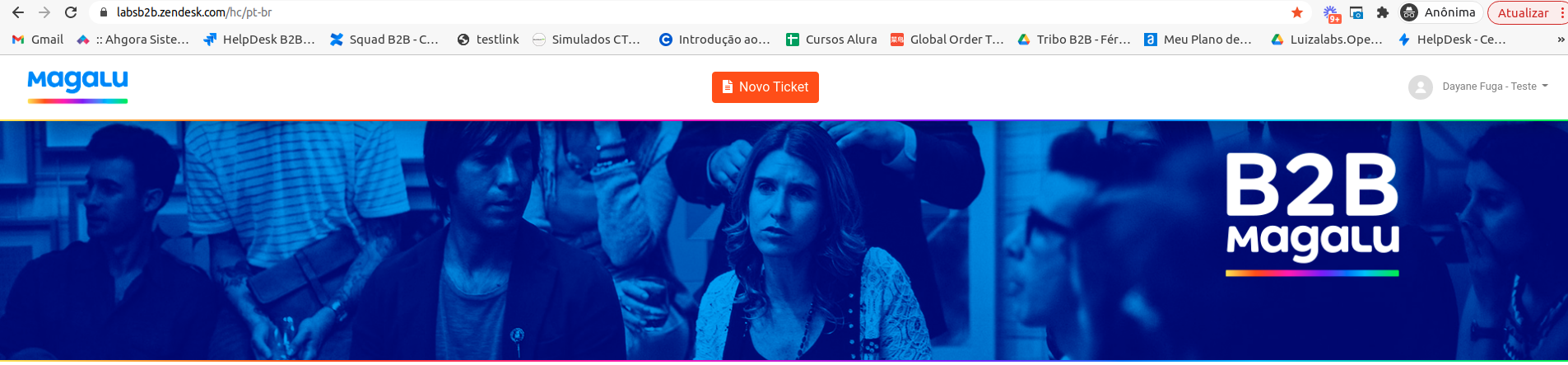The width and height of the screenshot is (1568, 365).
Task: Click the Novo Ticket button
Action: (x=765, y=87)
